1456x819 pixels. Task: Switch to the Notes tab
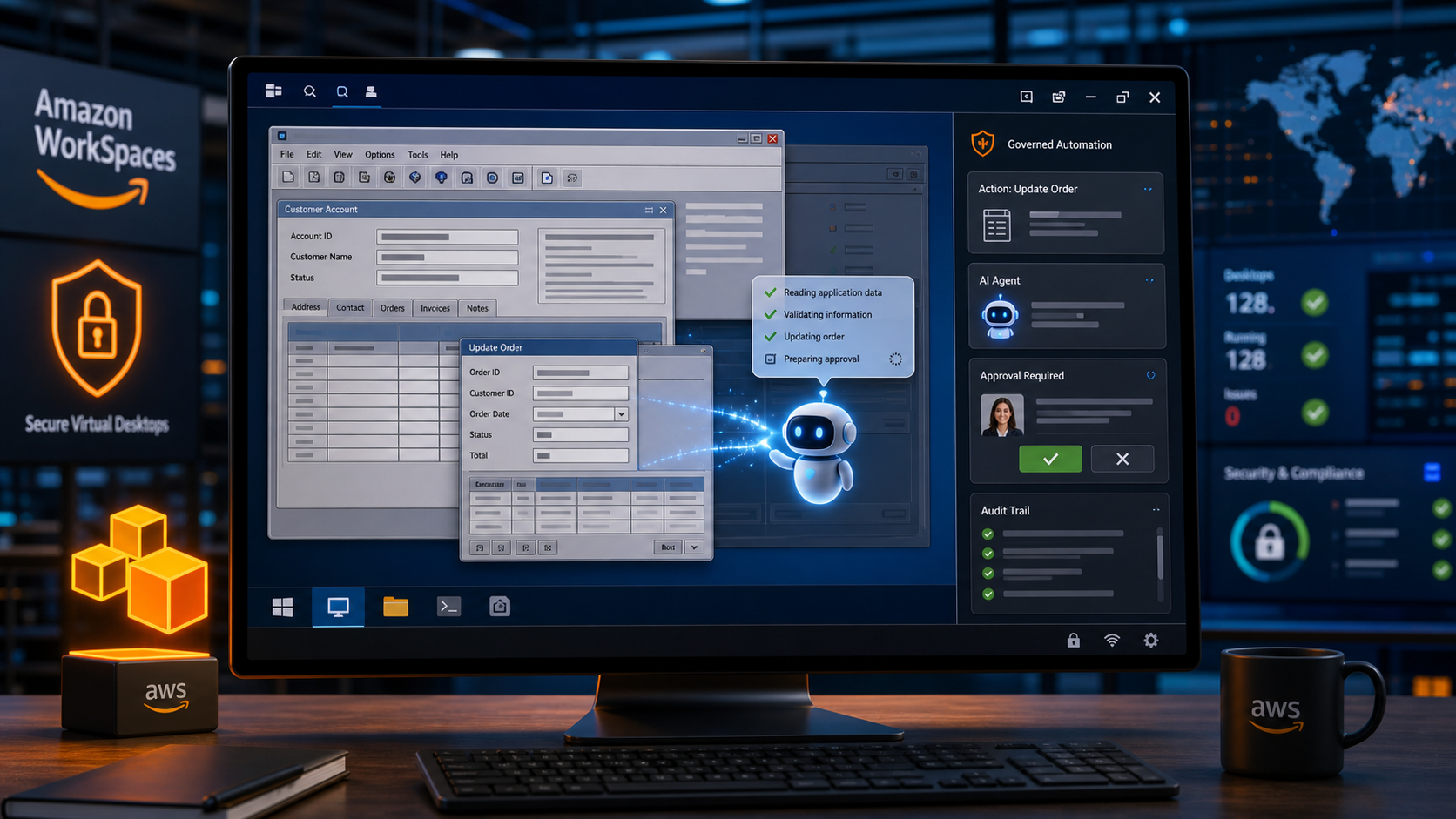click(x=477, y=308)
